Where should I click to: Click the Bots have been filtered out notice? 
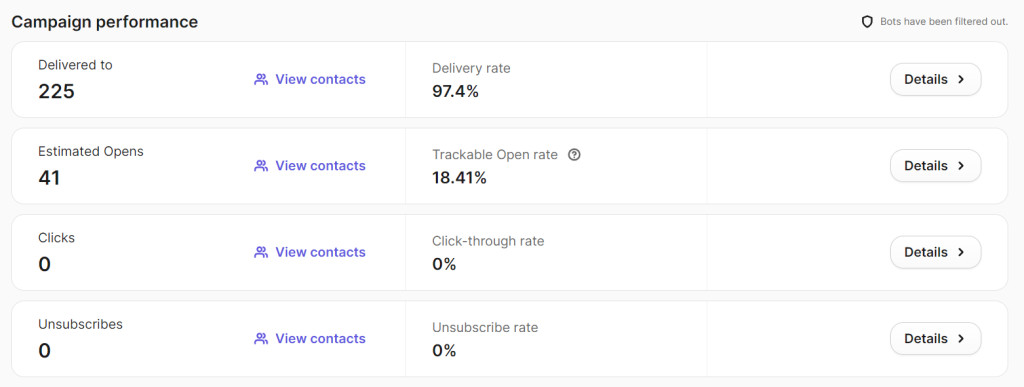tap(944, 22)
